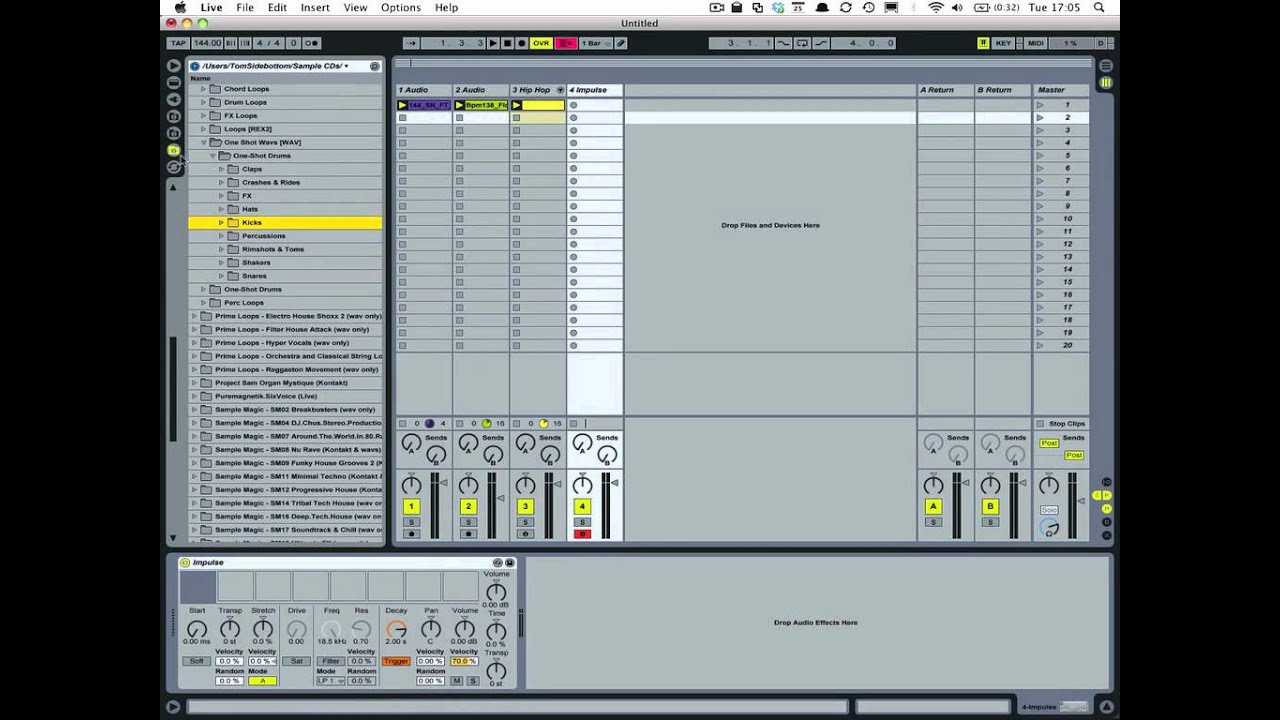The image size is (1280, 720).
Task: Toggle the browser show/hide triangle icon
Action: click(174, 66)
